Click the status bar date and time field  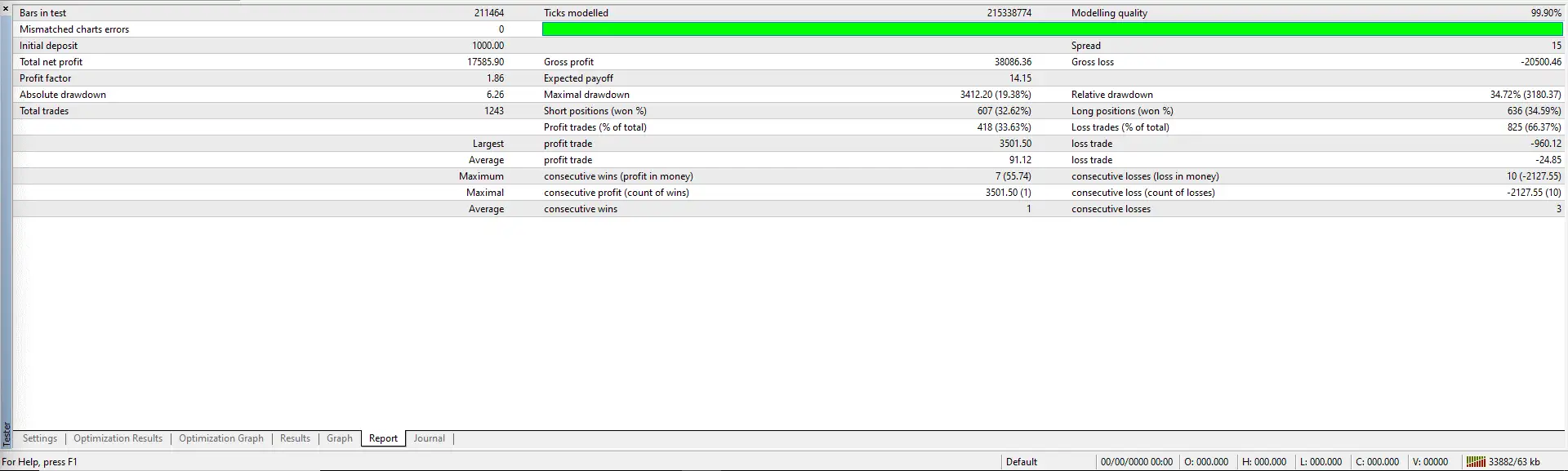point(1136,462)
